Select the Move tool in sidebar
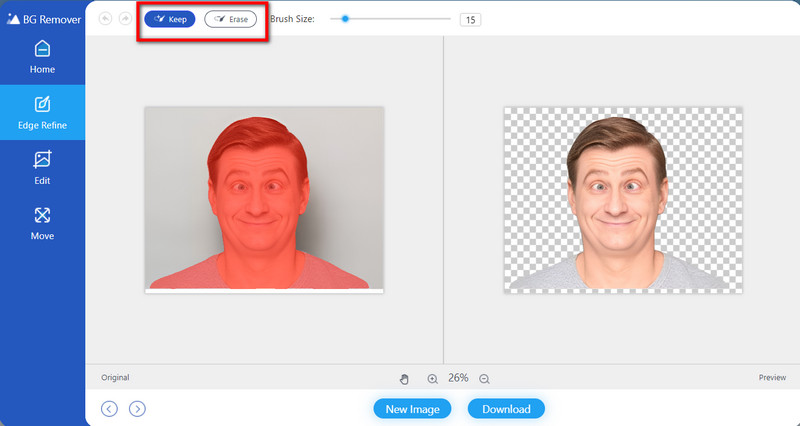Viewport: 800px width, 426px height. (42, 223)
